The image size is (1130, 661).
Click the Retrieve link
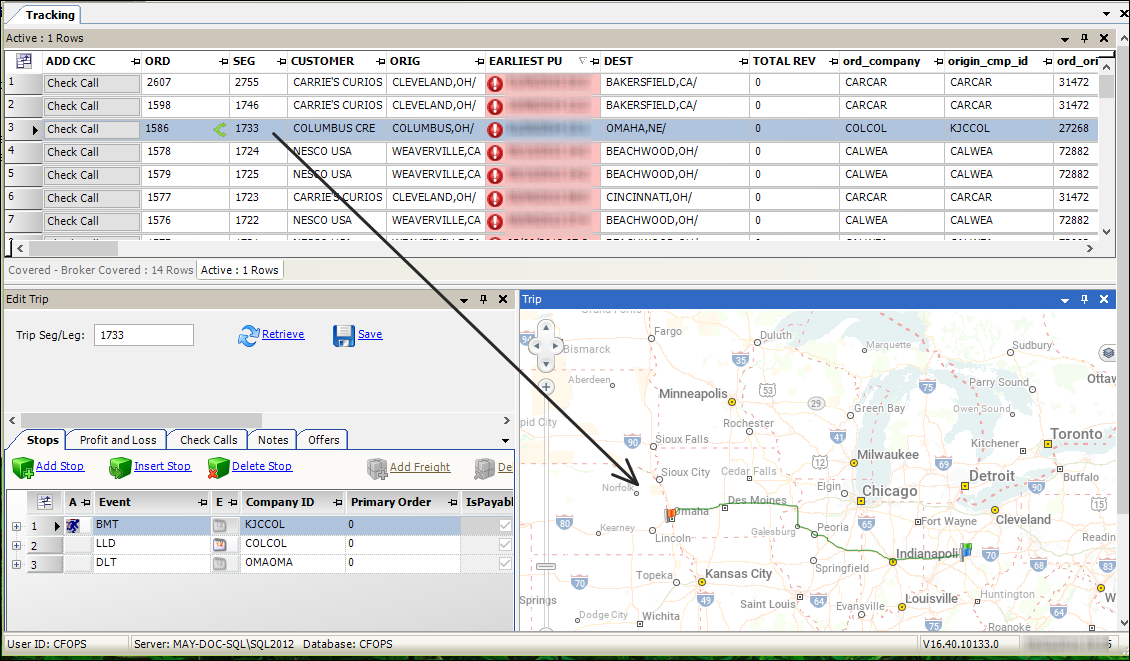282,334
